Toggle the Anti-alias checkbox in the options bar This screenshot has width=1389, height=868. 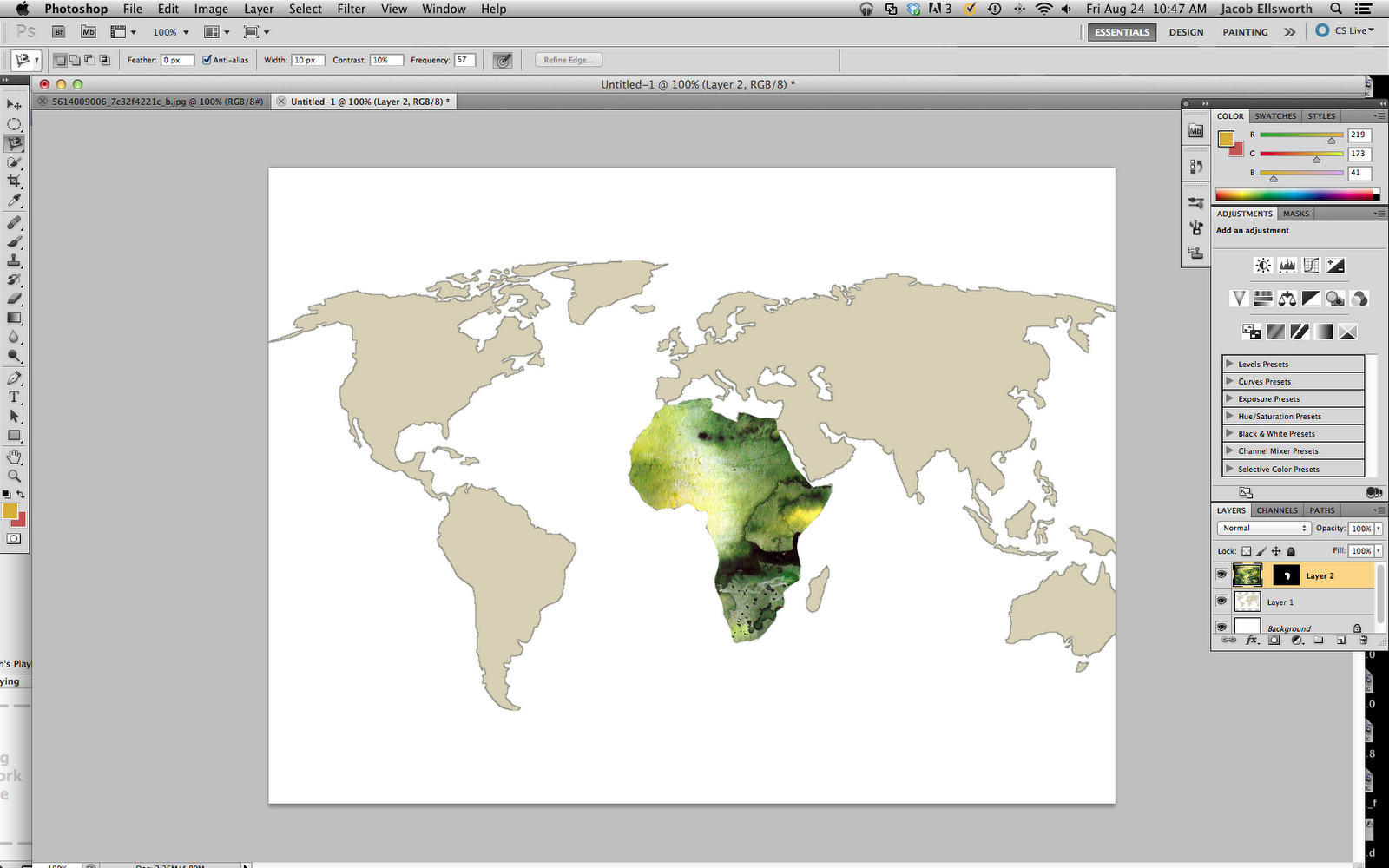[x=206, y=60]
